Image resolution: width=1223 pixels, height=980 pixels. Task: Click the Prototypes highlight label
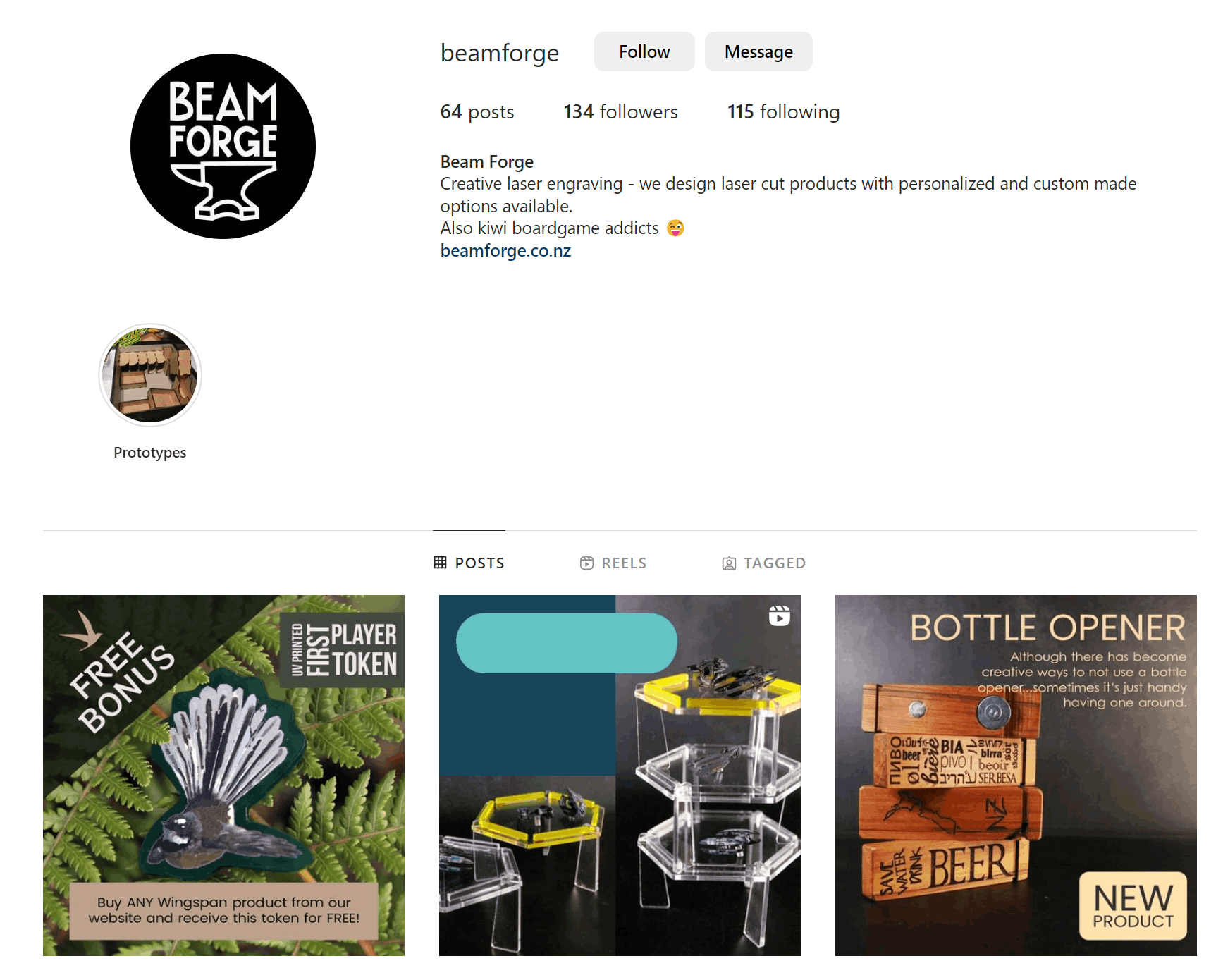tap(150, 453)
